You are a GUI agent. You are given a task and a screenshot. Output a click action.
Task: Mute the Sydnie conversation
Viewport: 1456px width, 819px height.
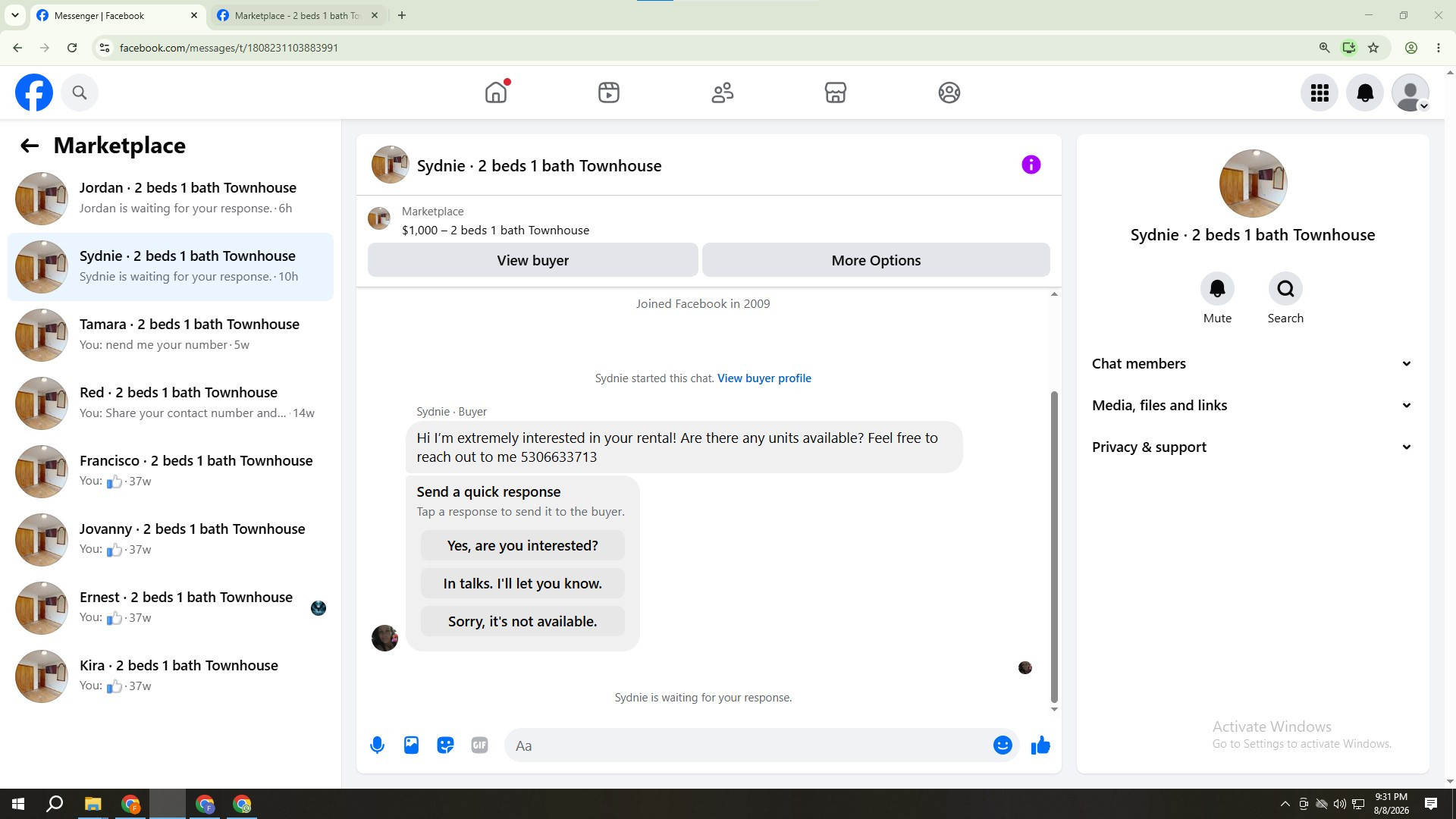[x=1217, y=289]
